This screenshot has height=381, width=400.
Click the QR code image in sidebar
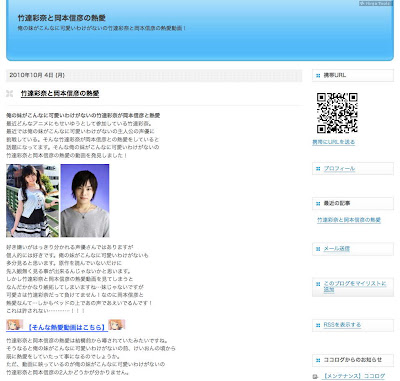pyautogui.click(x=337, y=113)
